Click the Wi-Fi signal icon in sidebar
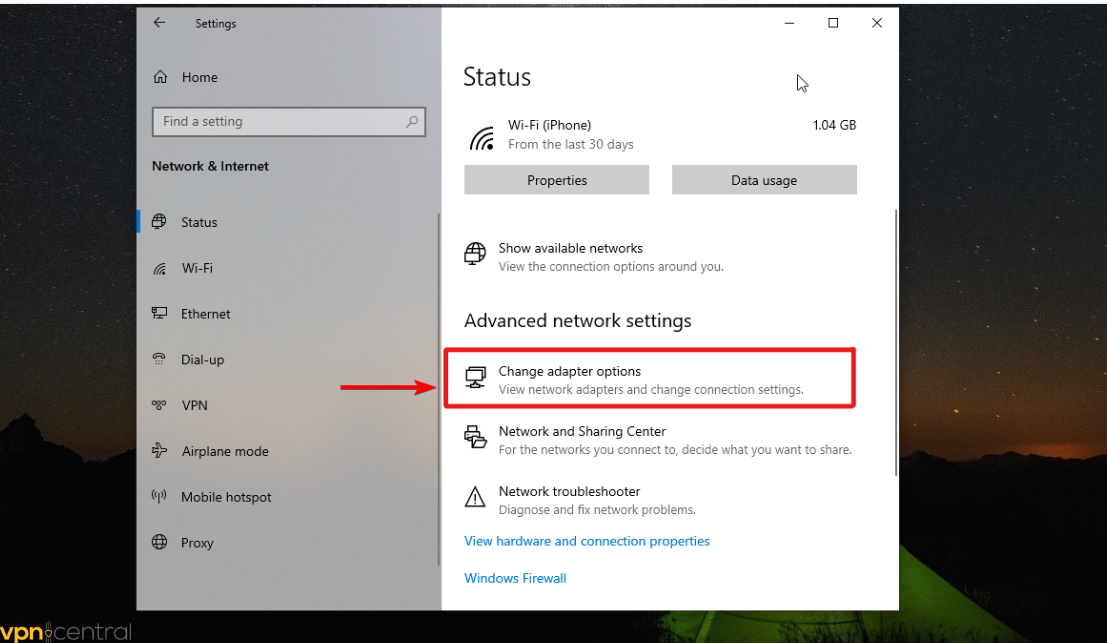 point(159,269)
